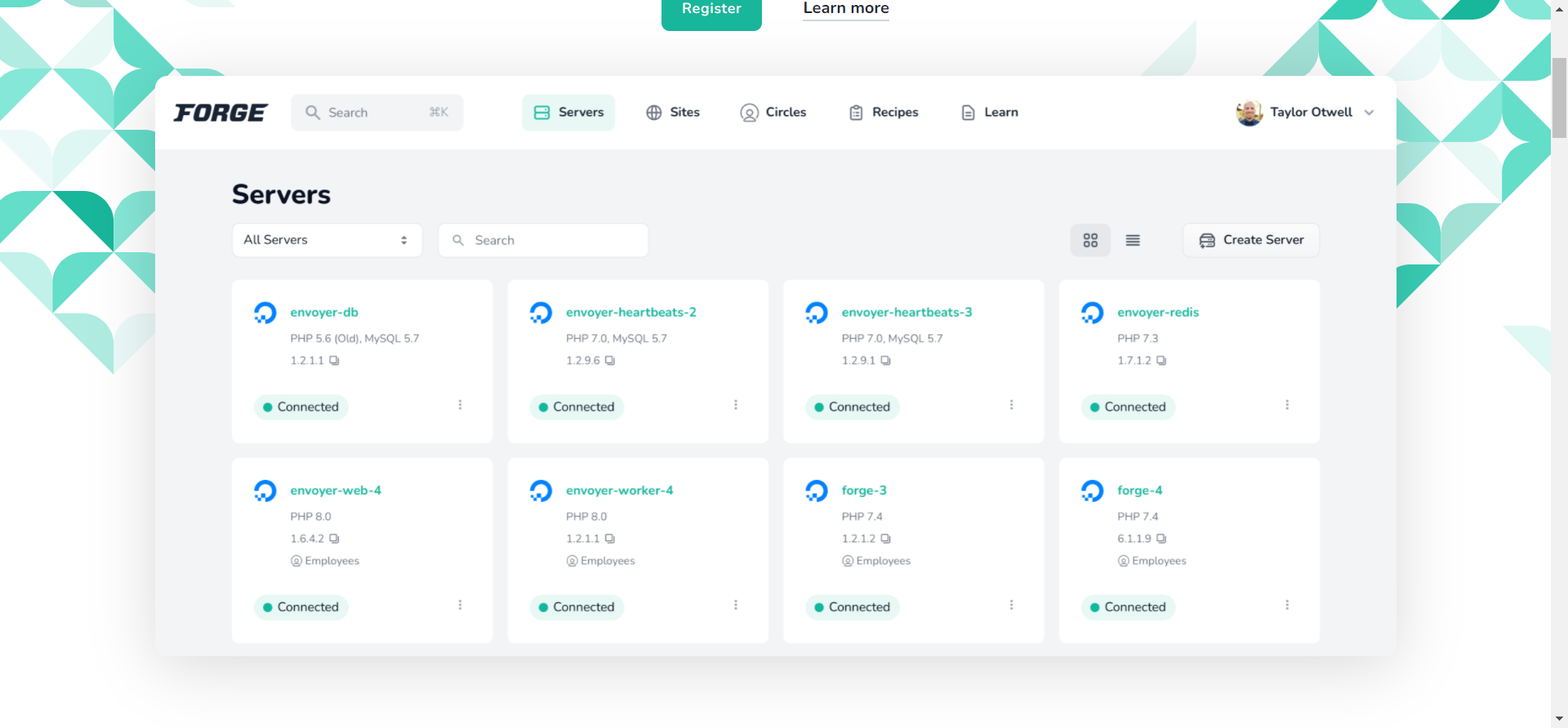
Task: Open the envoyer-web-4 server
Action: tap(336, 491)
